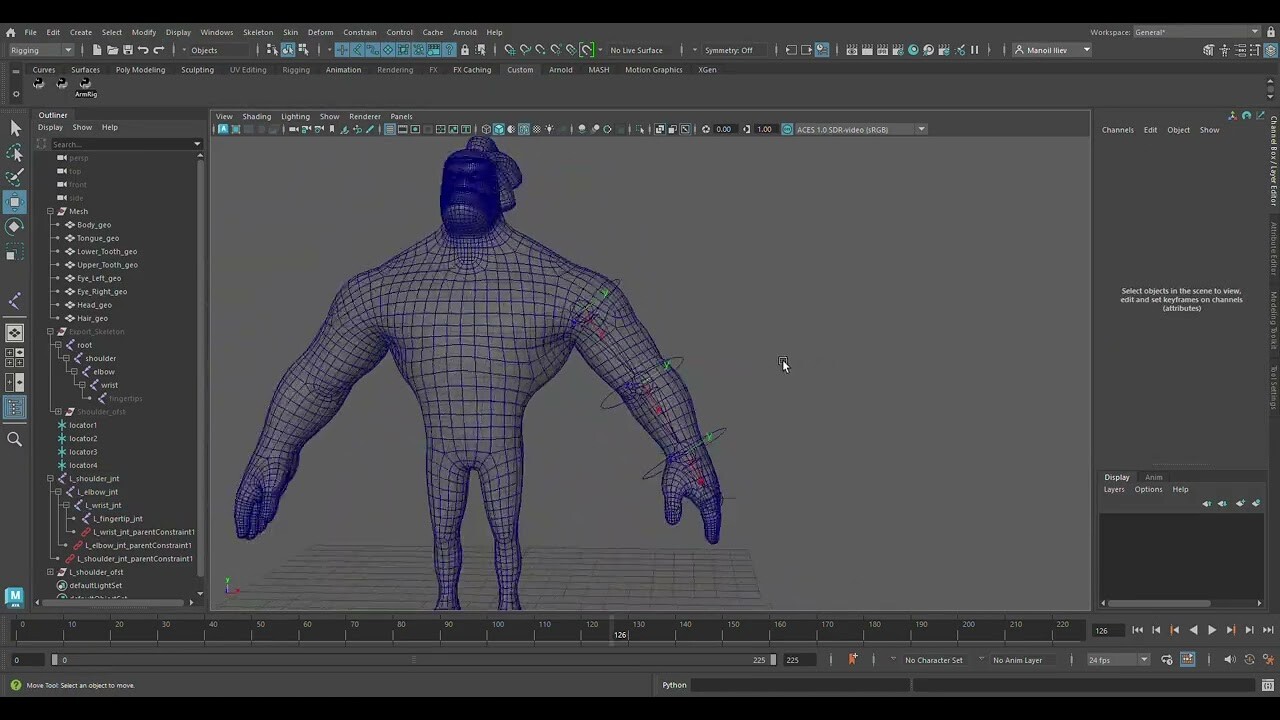This screenshot has height=720, width=1280.
Task: Open the Skeleton menu
Action: [x=257, y=32]
